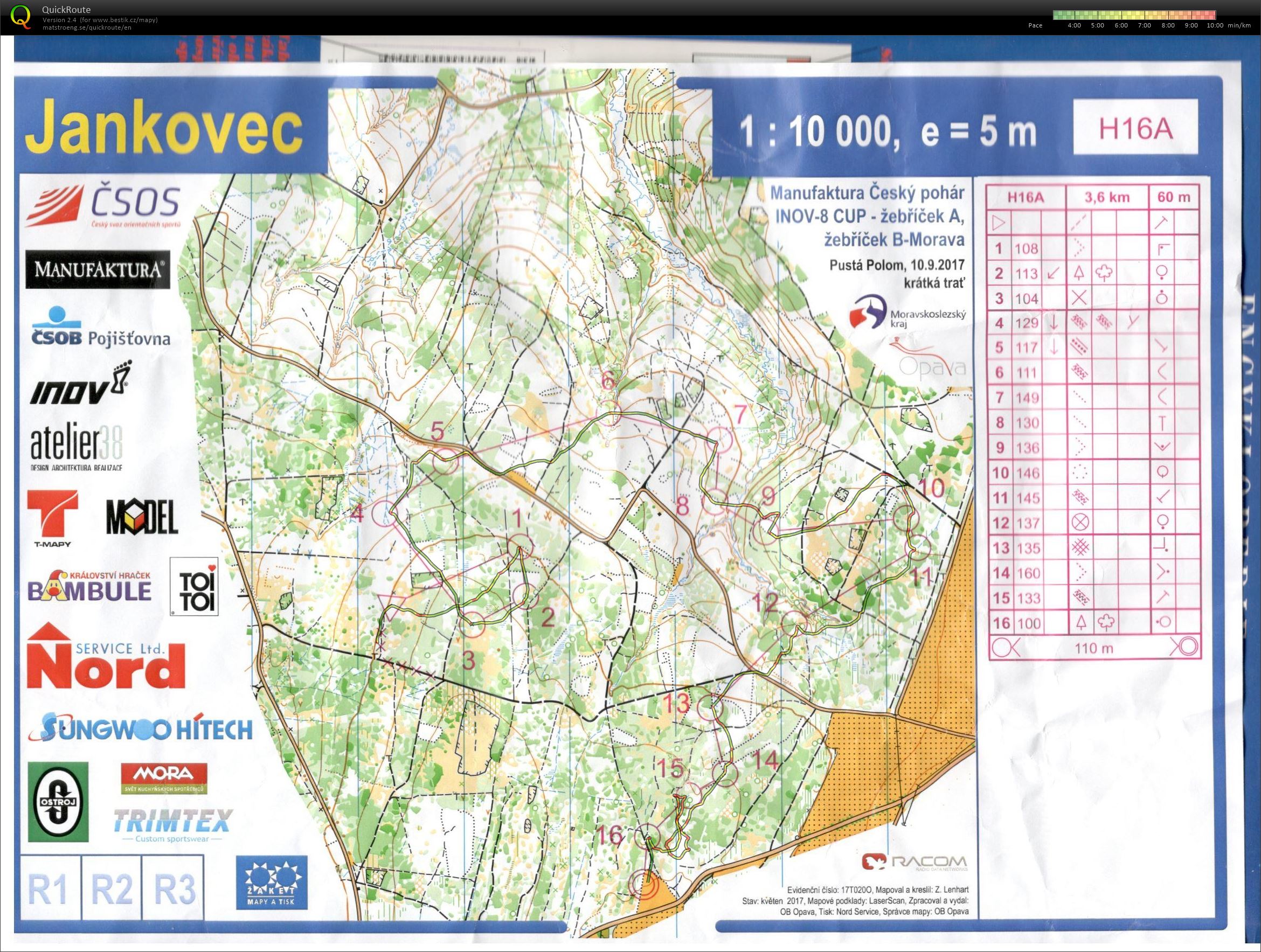This screenshot has height=952, width=1261.
Task: Open the matstroeng.se/quickroute/en link
Action: [87, 27]
